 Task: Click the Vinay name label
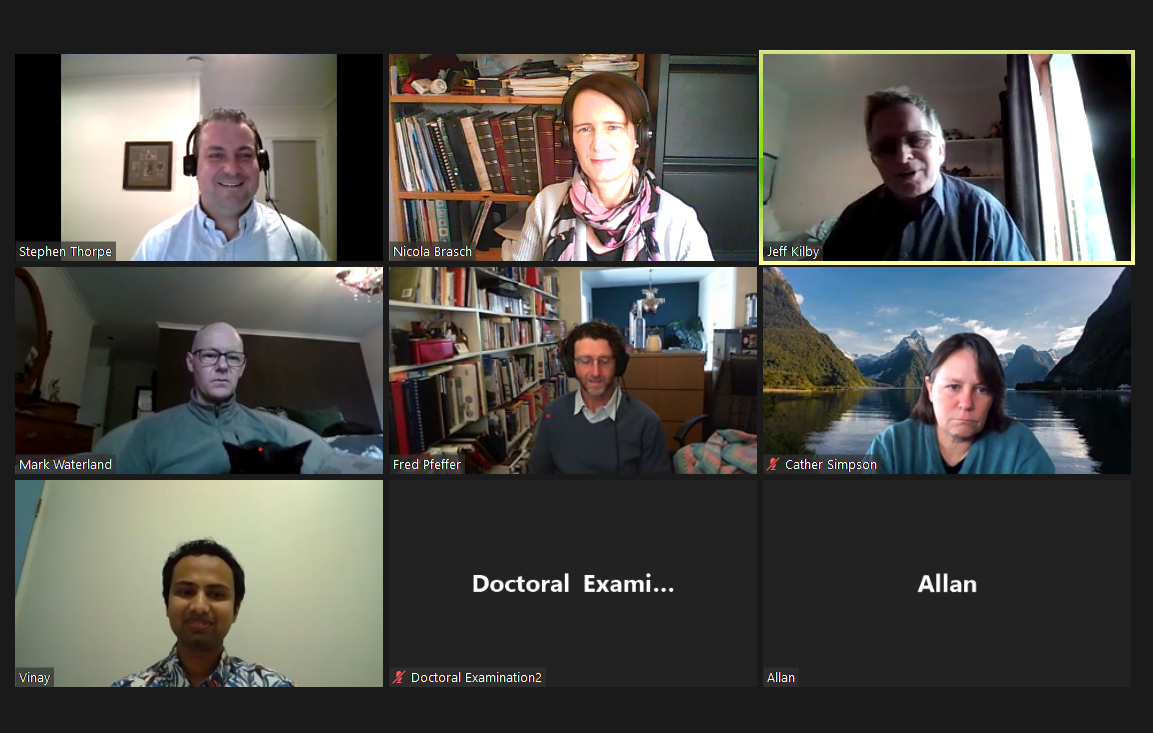click(35, 678)
